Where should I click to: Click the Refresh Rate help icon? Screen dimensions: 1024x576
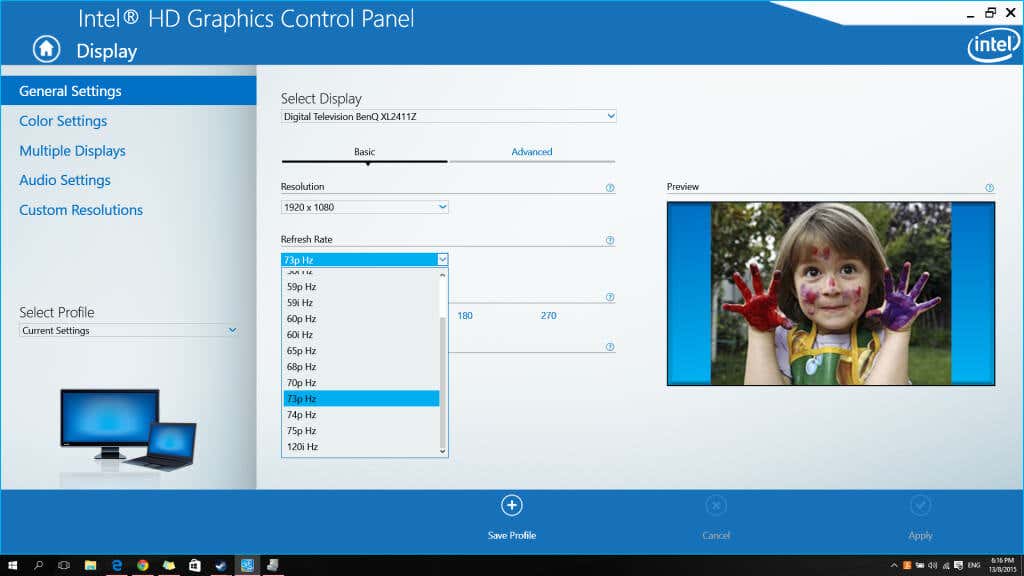coord(610,241)
